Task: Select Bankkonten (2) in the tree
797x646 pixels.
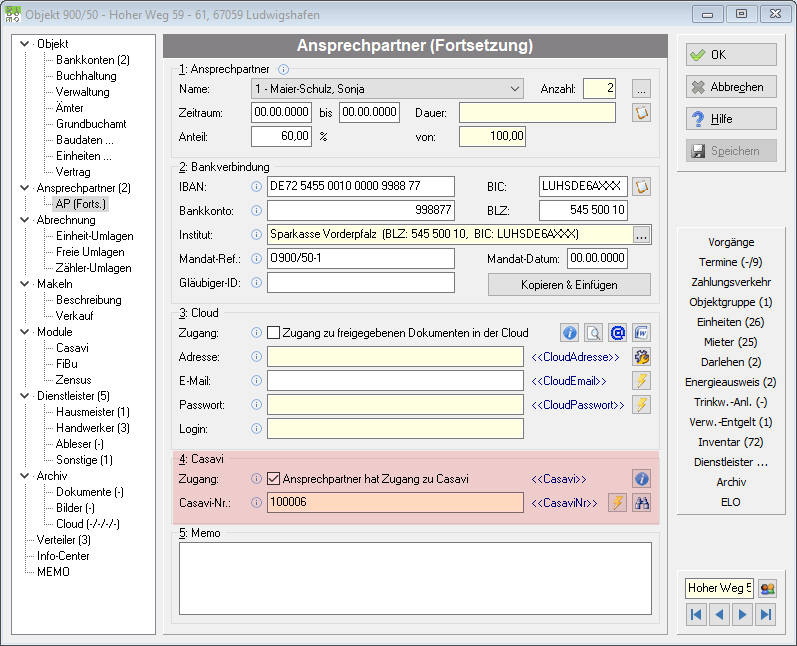Action: pyautogui.click(x=93, y=60)
